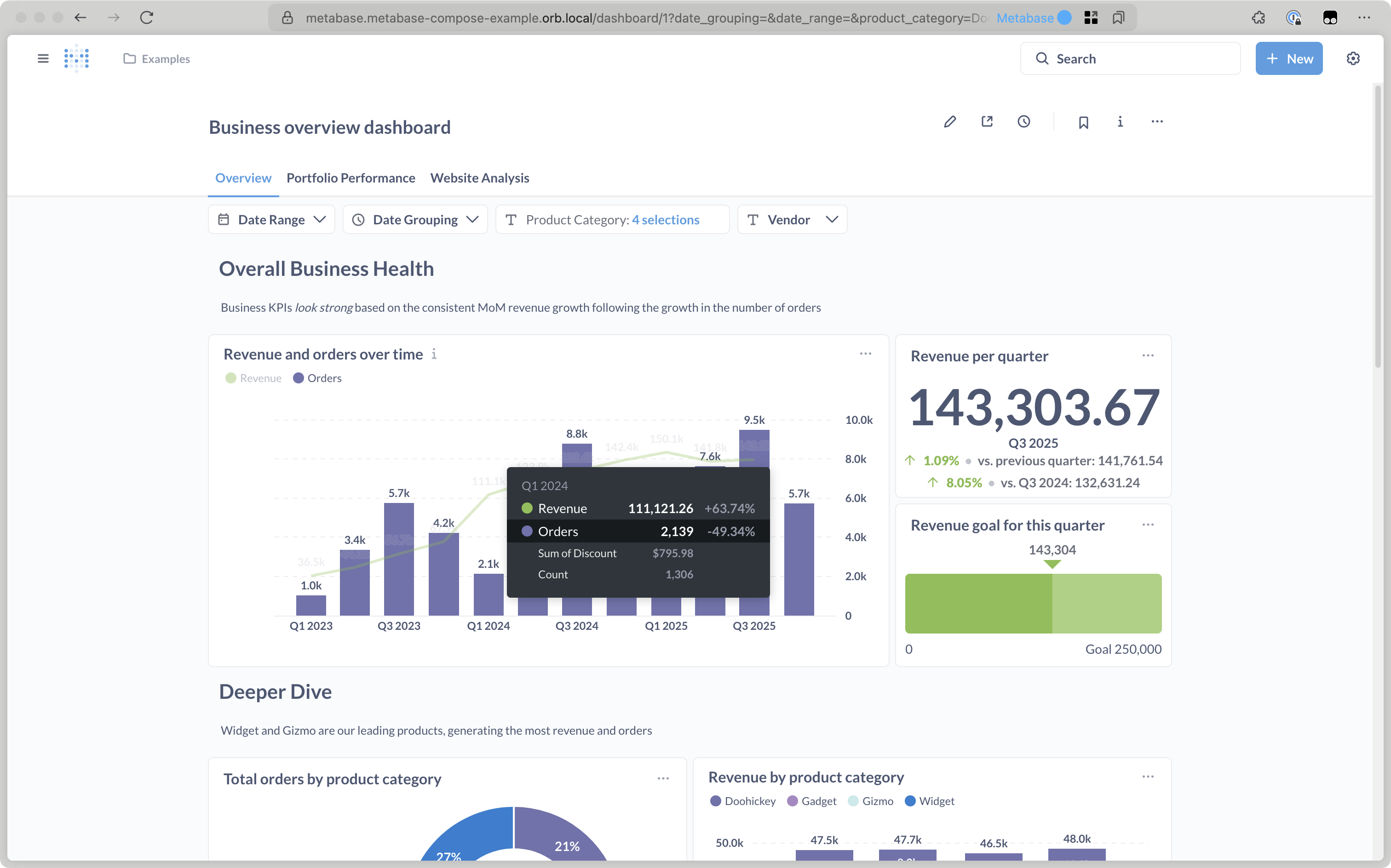Switch to Portfolio Performance tab
Screen dimensions: 1391x868
coord(351,178)
